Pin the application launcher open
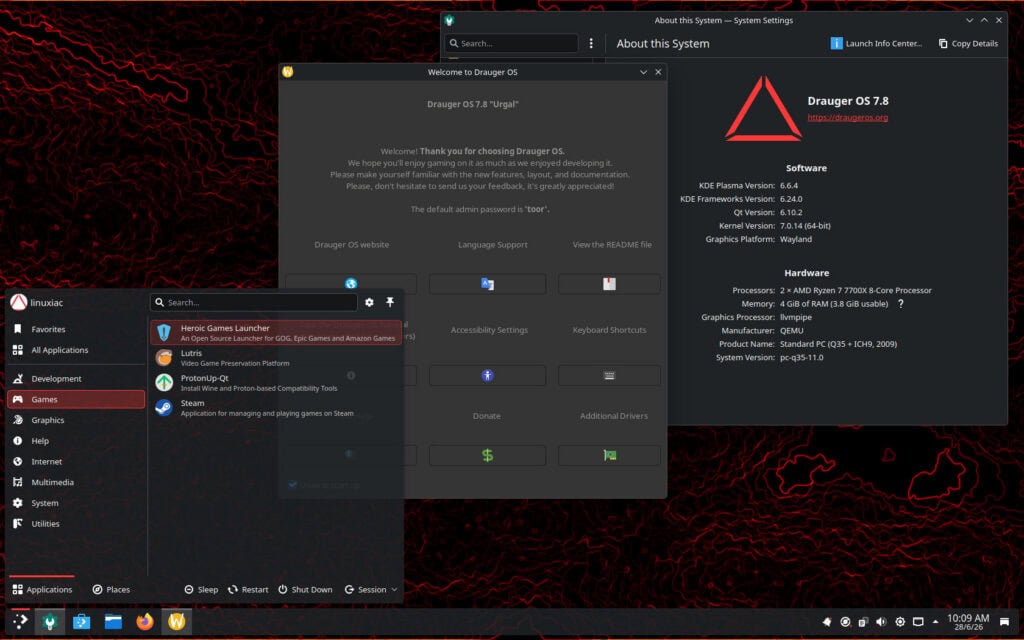 (390, 302)
